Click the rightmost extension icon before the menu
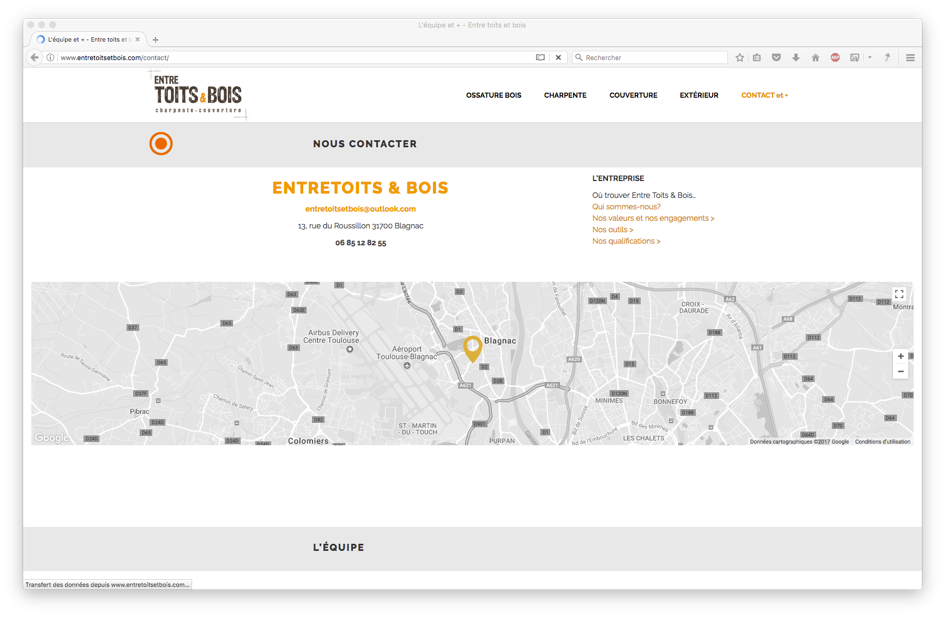 click(887, 58)
